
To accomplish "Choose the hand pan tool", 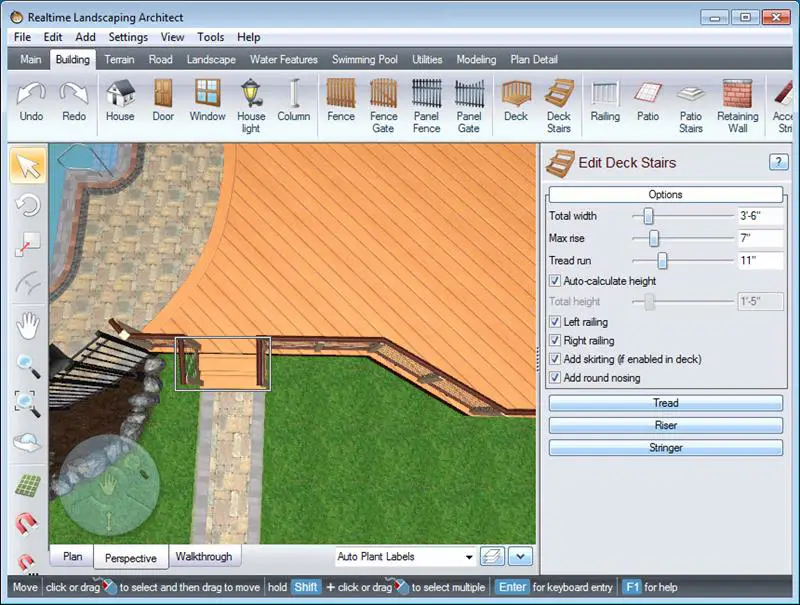I will click(28, 326).
